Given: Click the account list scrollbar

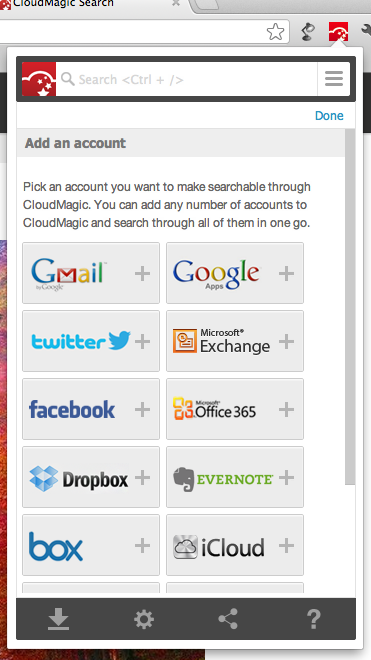Looking at the screenshot, I should 350,307.
